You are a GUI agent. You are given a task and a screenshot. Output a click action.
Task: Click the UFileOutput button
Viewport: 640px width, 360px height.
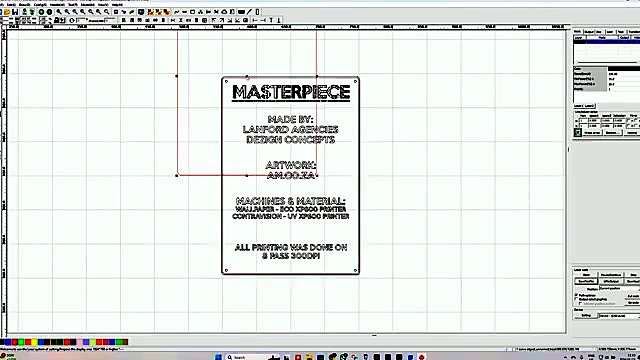(x=611, y=281)
